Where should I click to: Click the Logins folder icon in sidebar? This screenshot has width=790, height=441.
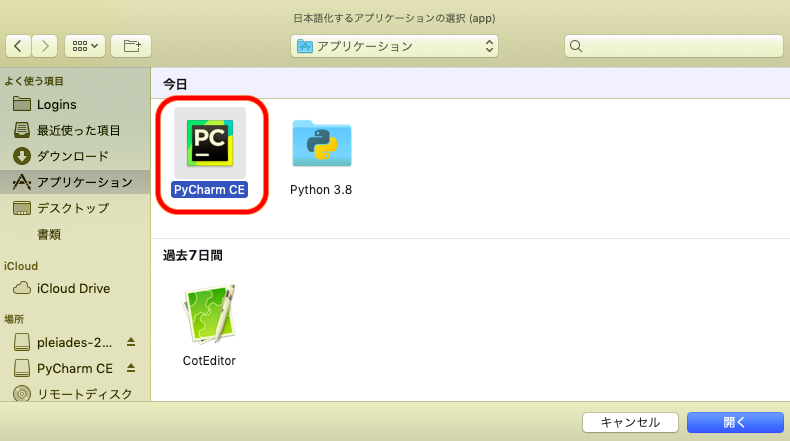(22, 104)
